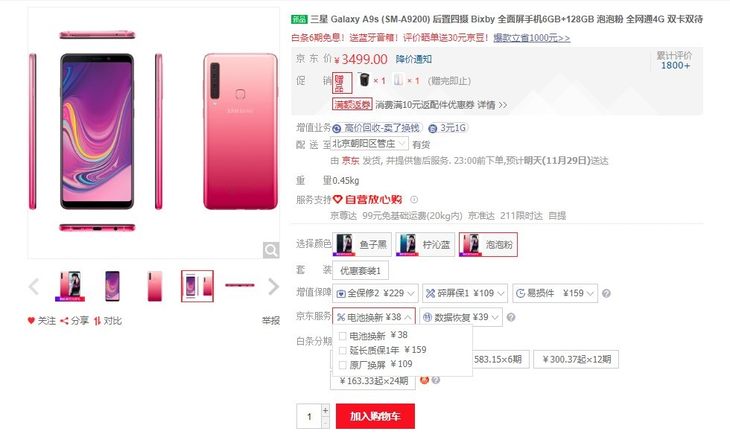Select the 鱼子黑 color option
This screenshot has width=730, height=440.
pyautogui.click(x=362, y=244)
